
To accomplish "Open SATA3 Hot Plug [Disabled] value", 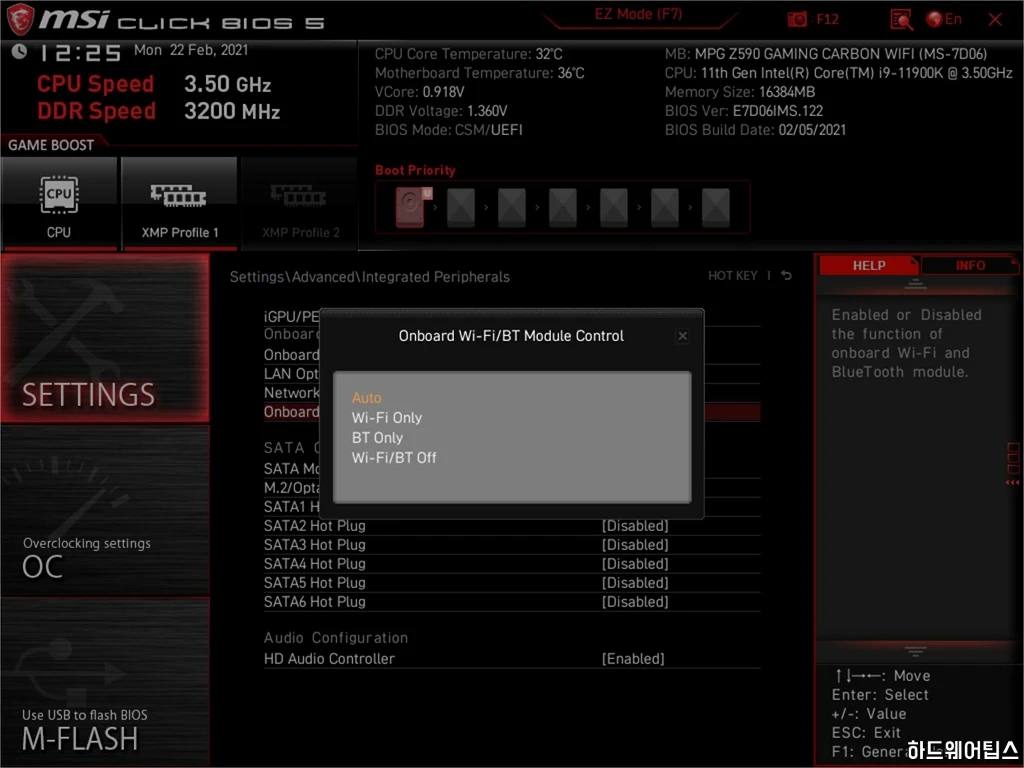I will tap(635, 545).
